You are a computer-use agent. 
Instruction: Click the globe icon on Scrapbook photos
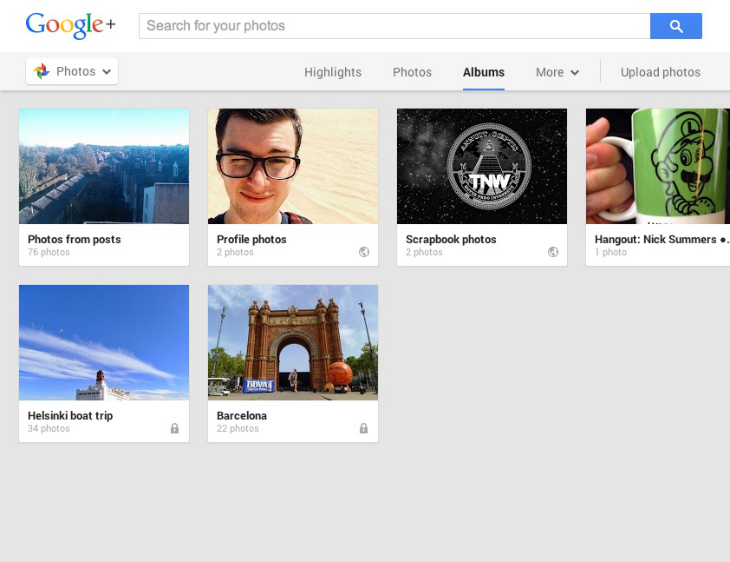coord(553,252)
